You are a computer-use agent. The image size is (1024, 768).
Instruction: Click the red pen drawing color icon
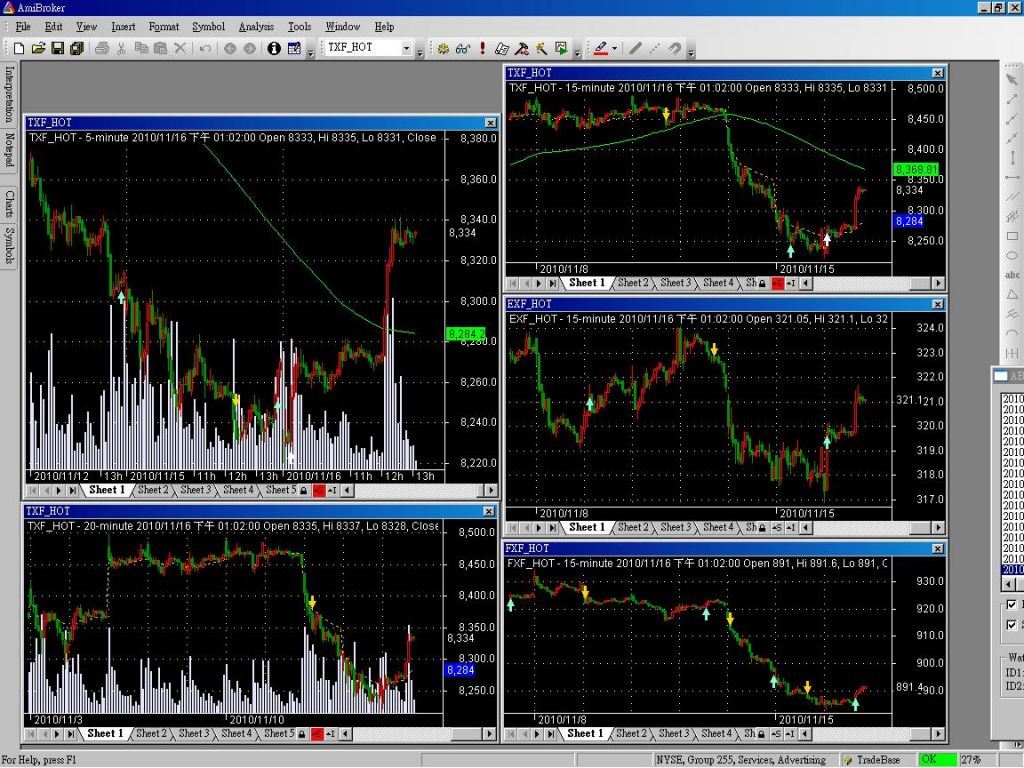click(601, 48)
